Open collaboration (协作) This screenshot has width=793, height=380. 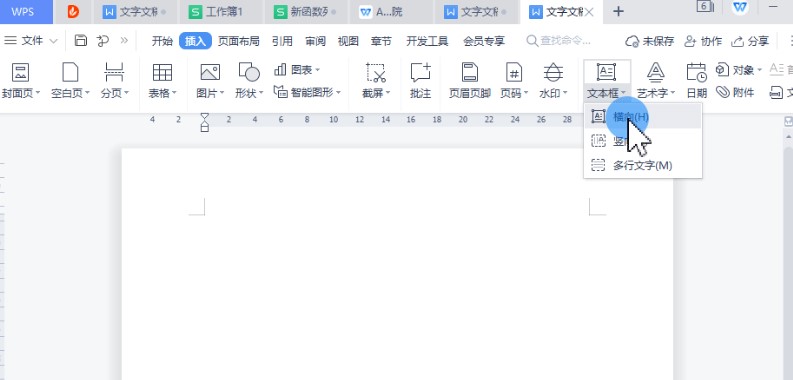tap(703, 41)
